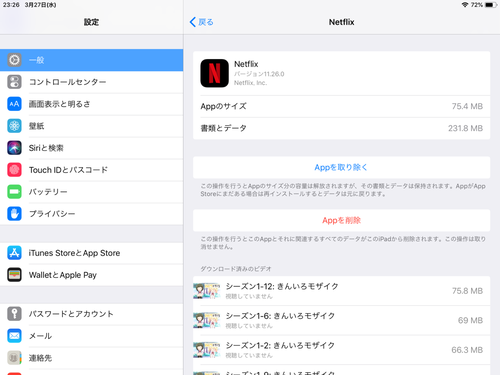
Task: Tap the Netflix page title
Action: click(341, 22)
